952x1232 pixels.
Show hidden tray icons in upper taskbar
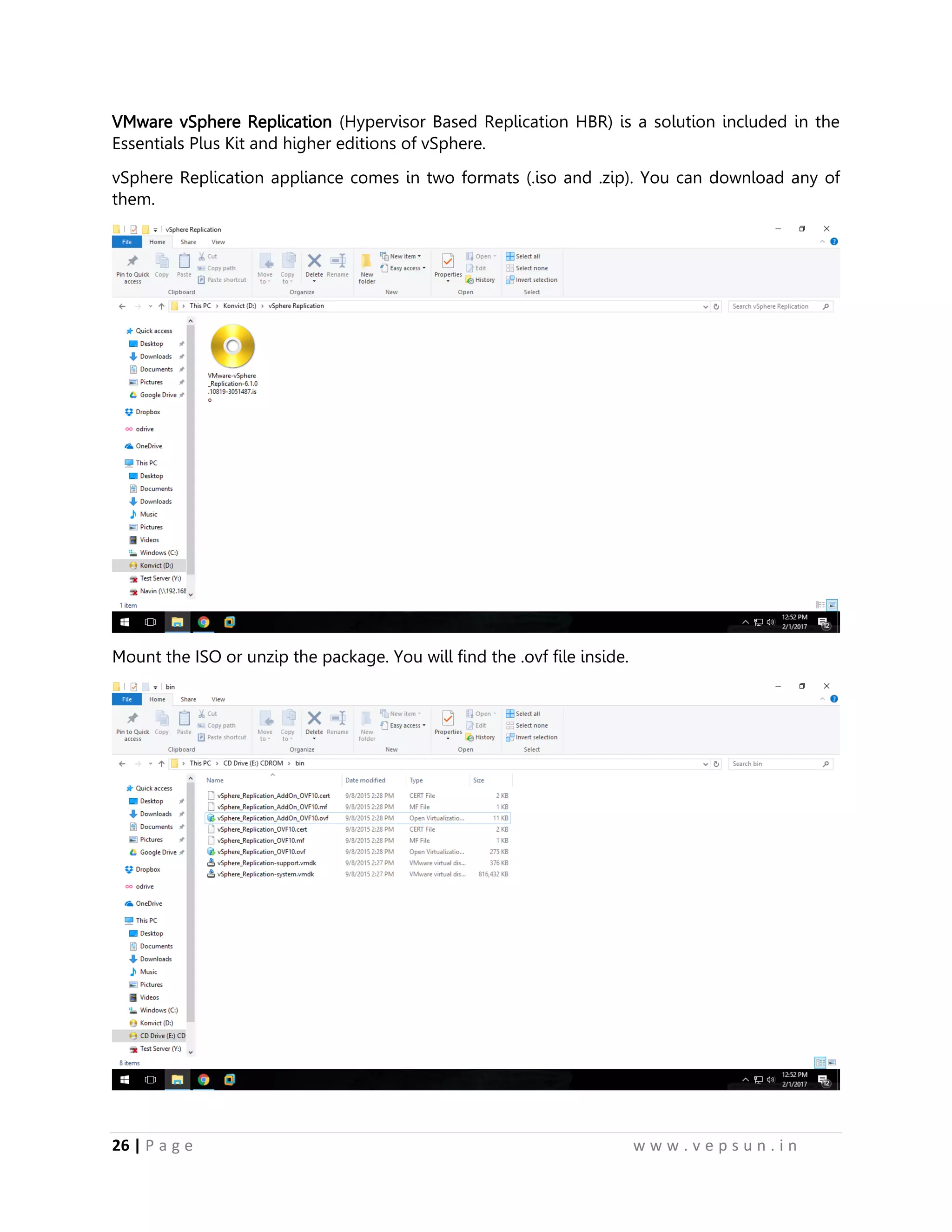pos(745,622)
